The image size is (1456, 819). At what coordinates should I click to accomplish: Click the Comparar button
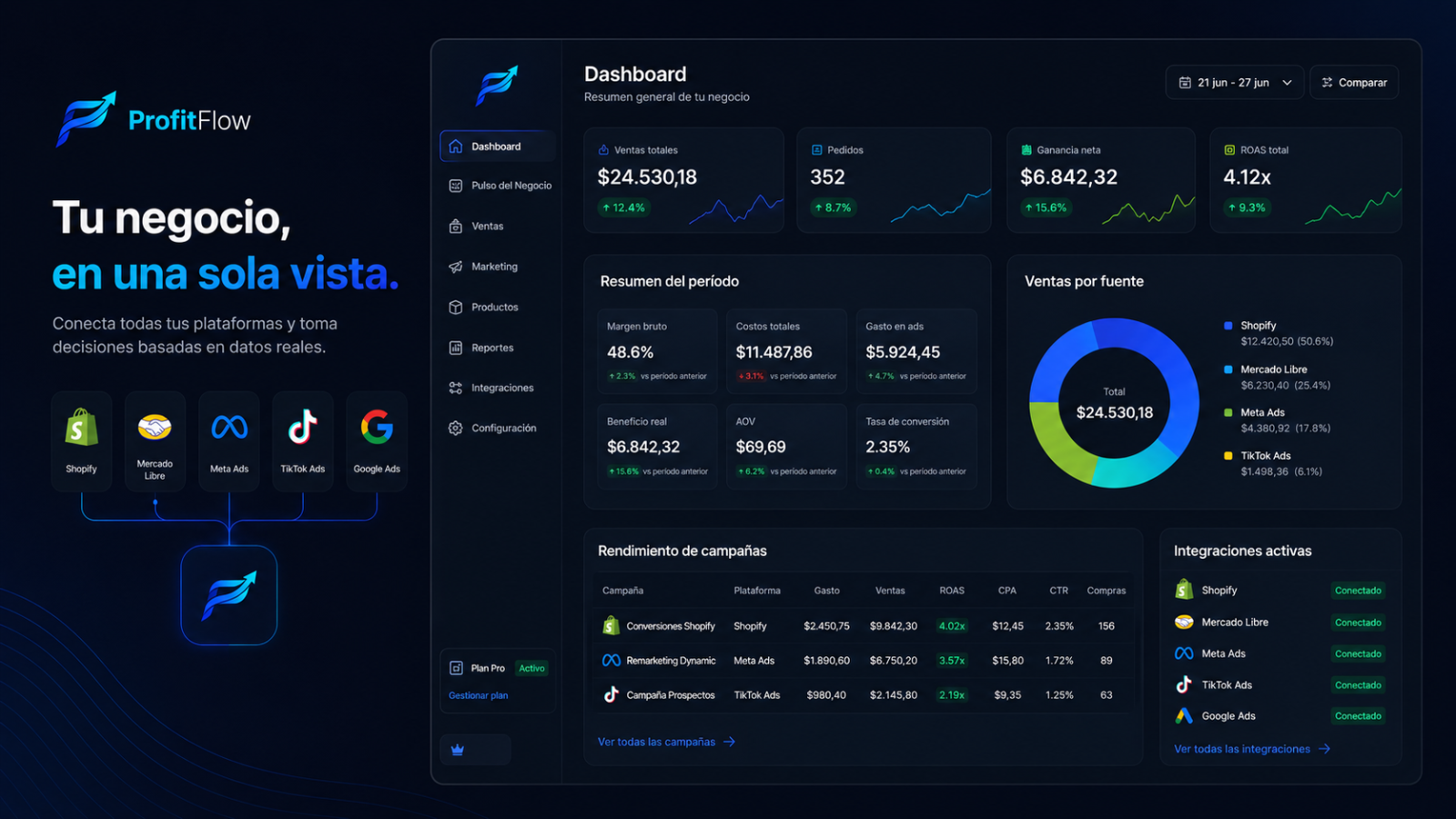tap(1354, 82)
